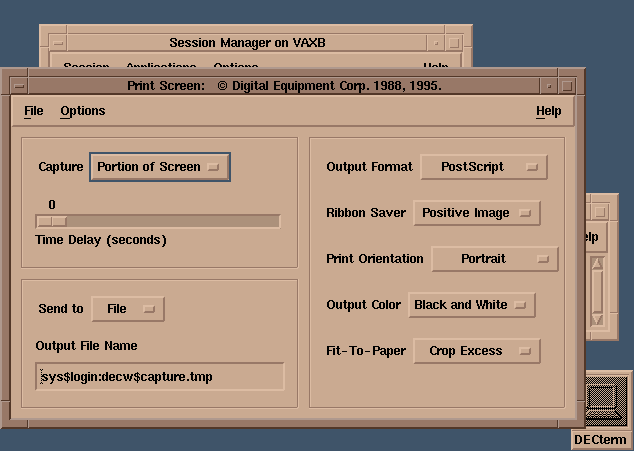Open the Output Format PostScript dropdown
This screenshot has height=451, width=634.
pos(484,167)
